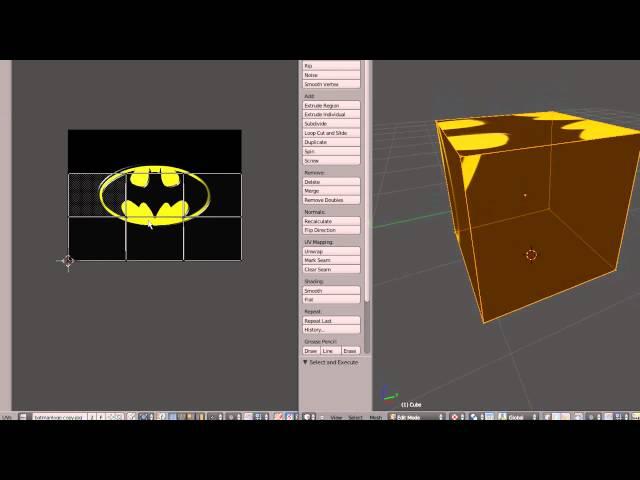Click Repeat Last
The height and width of the screenshot is (480, 640).
(331, 321)
